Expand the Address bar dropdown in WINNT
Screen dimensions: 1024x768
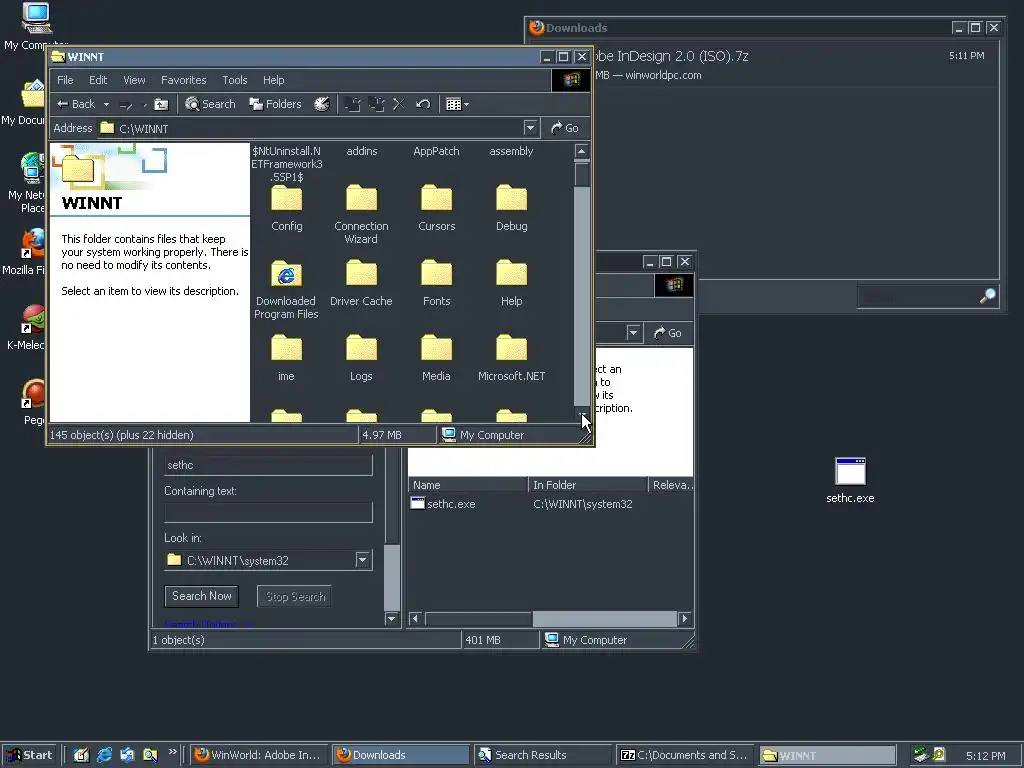pos(530,128)
